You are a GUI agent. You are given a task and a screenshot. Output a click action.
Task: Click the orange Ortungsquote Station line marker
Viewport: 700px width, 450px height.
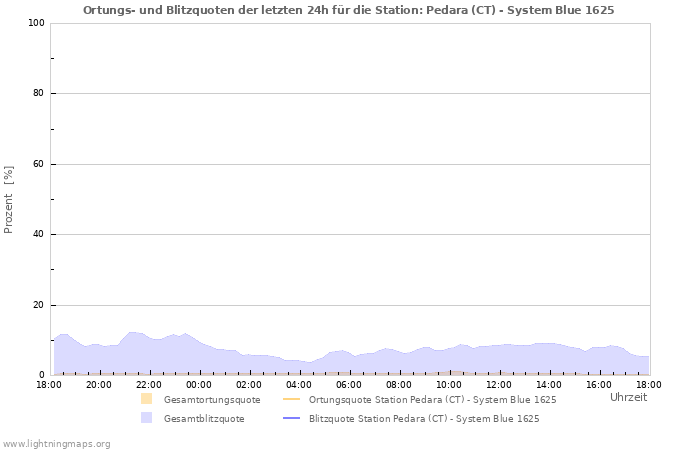tap(291, 399)
